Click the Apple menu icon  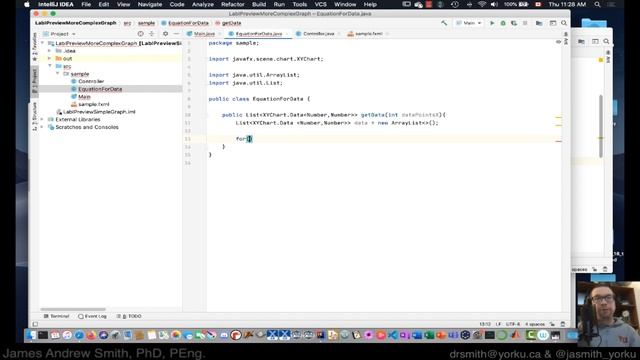pos(27,4)
